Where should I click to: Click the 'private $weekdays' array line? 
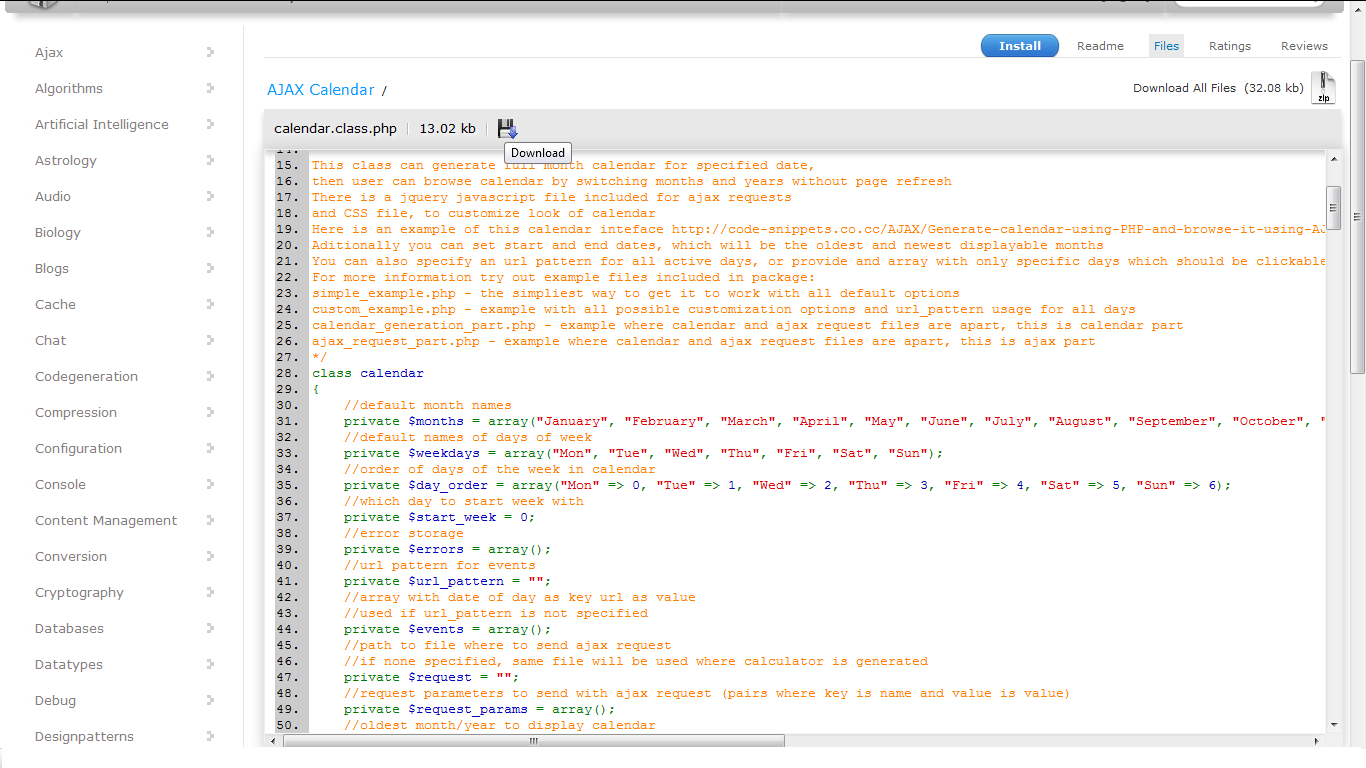click(643, 453)
